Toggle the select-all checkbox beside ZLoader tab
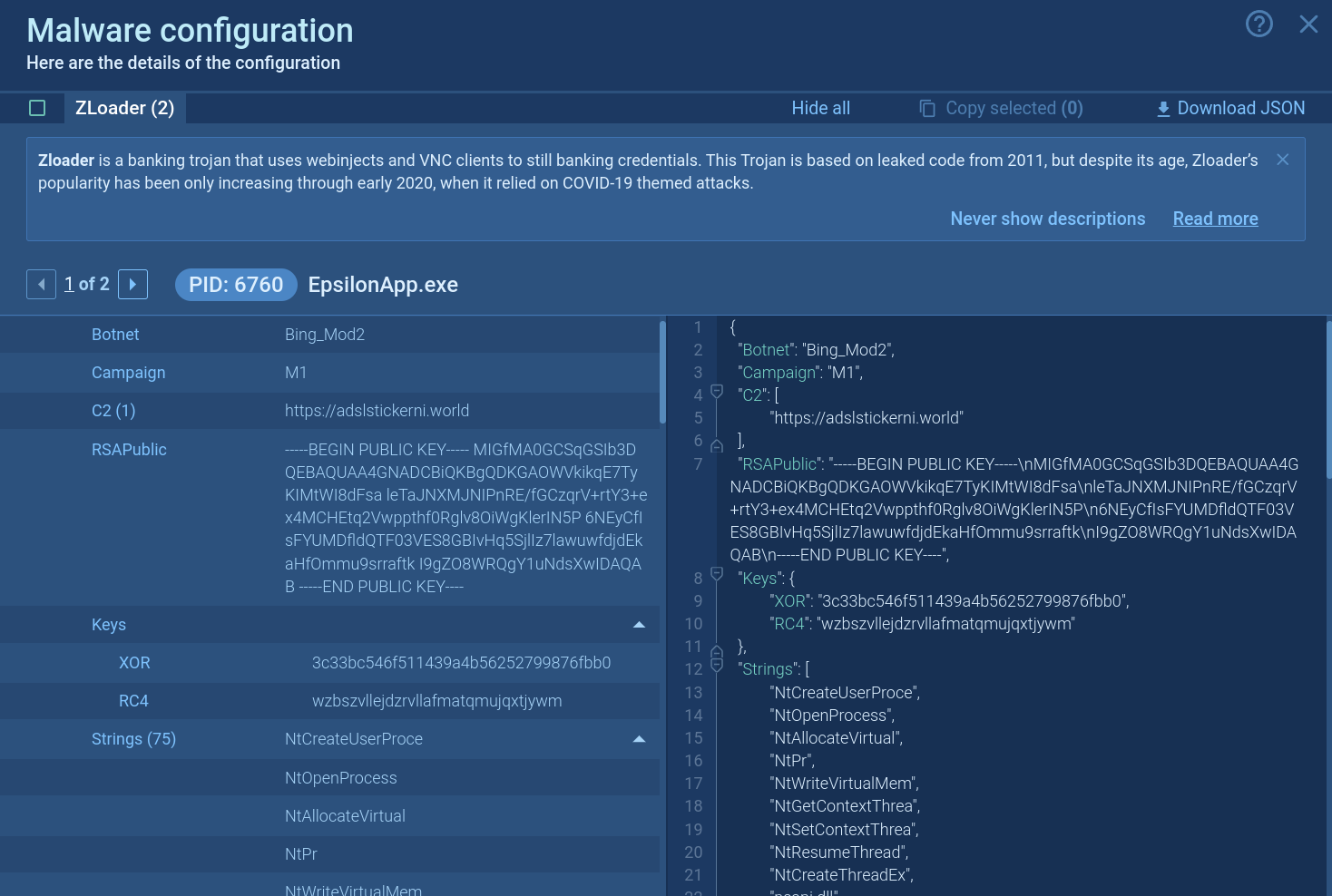 tap(37, 108)
